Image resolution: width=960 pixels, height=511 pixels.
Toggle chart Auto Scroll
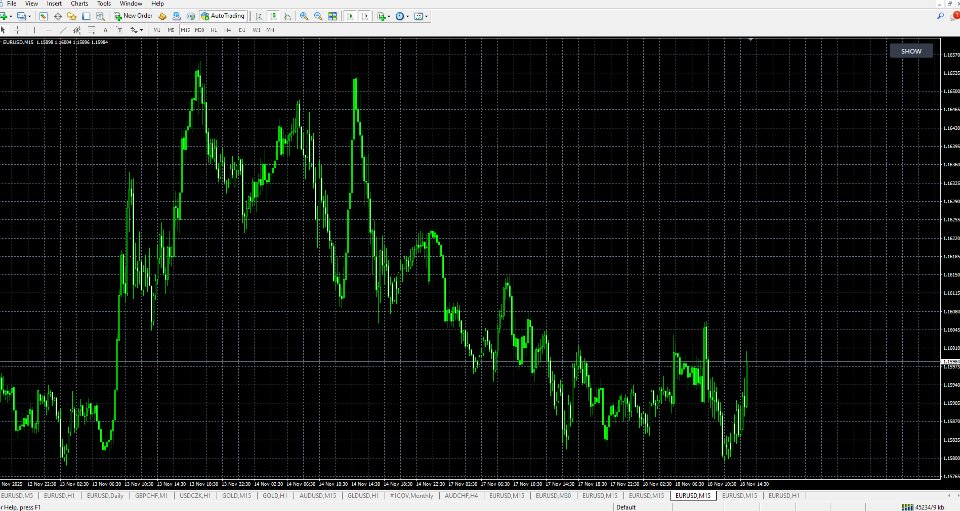point(350,16)
